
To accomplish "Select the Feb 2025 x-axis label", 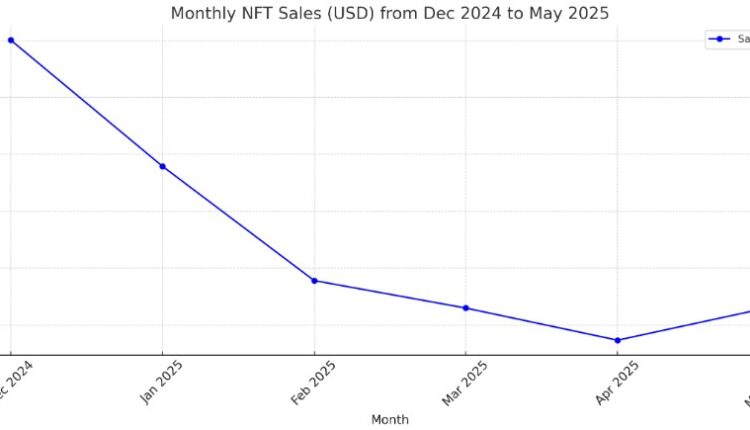I will (313, 382).
